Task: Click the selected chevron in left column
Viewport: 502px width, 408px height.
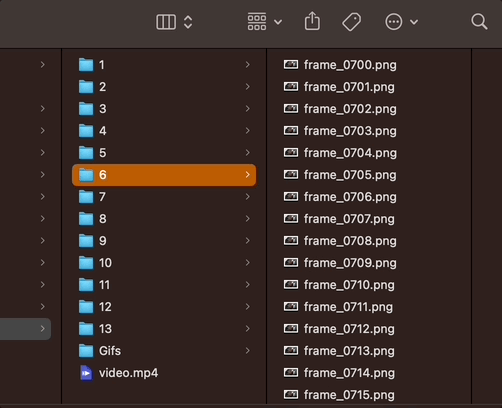Action: point(43,329)
